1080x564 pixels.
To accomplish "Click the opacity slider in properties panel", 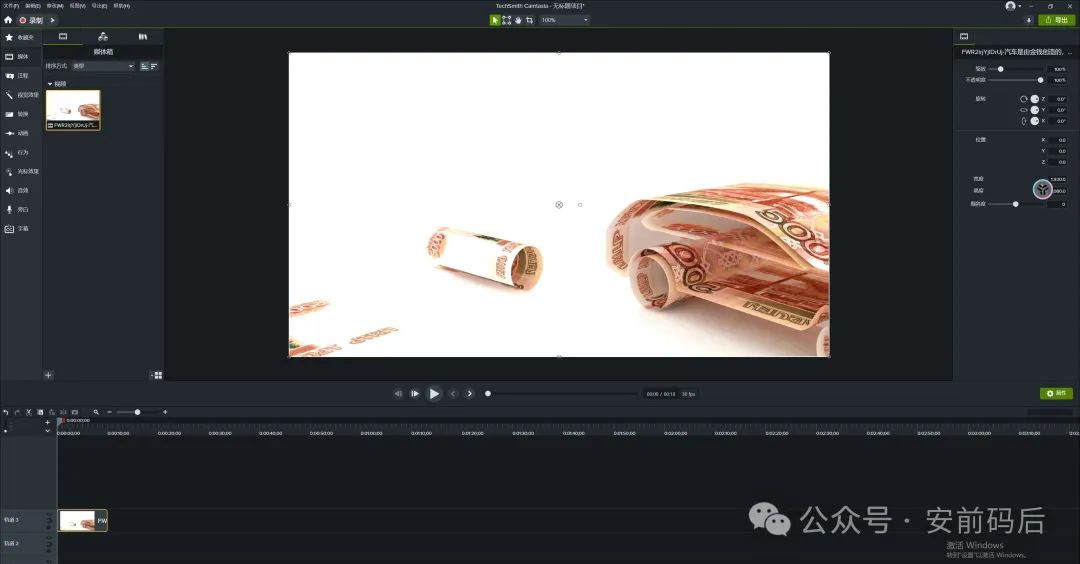I will (x=1040, y=80).
